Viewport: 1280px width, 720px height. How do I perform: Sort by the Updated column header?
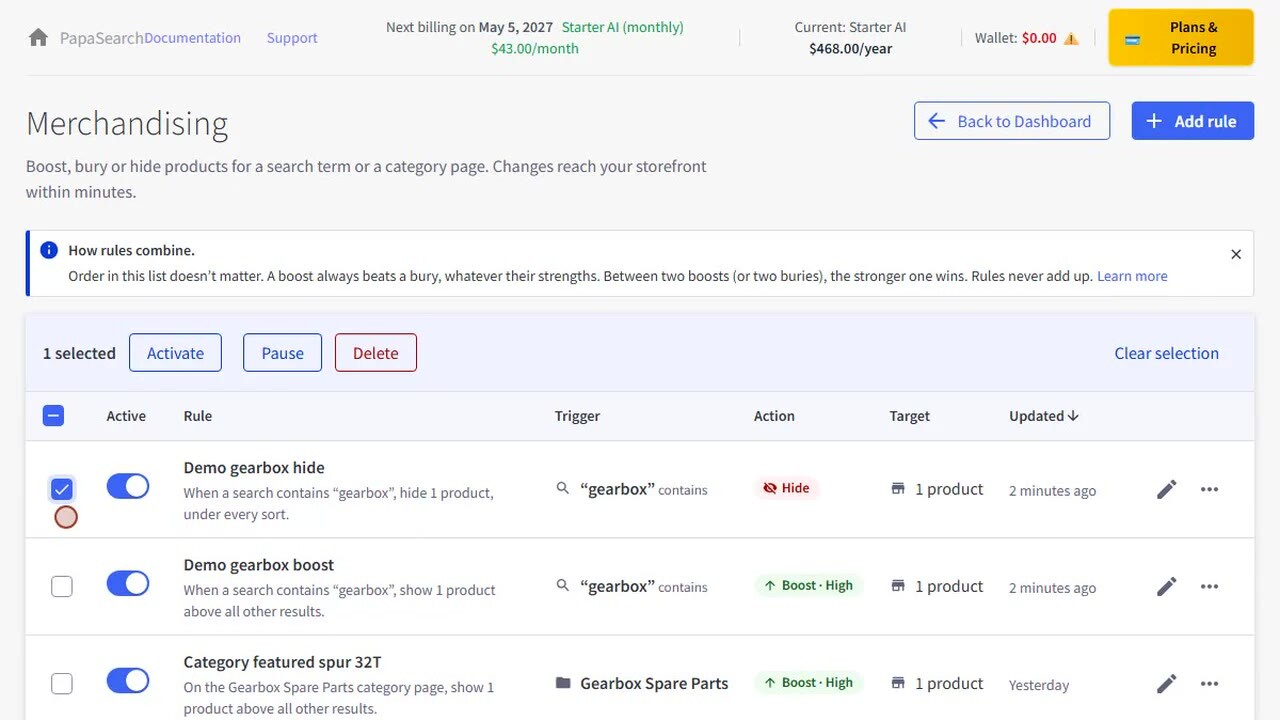pyautogui.click(x=1044, y=416)
